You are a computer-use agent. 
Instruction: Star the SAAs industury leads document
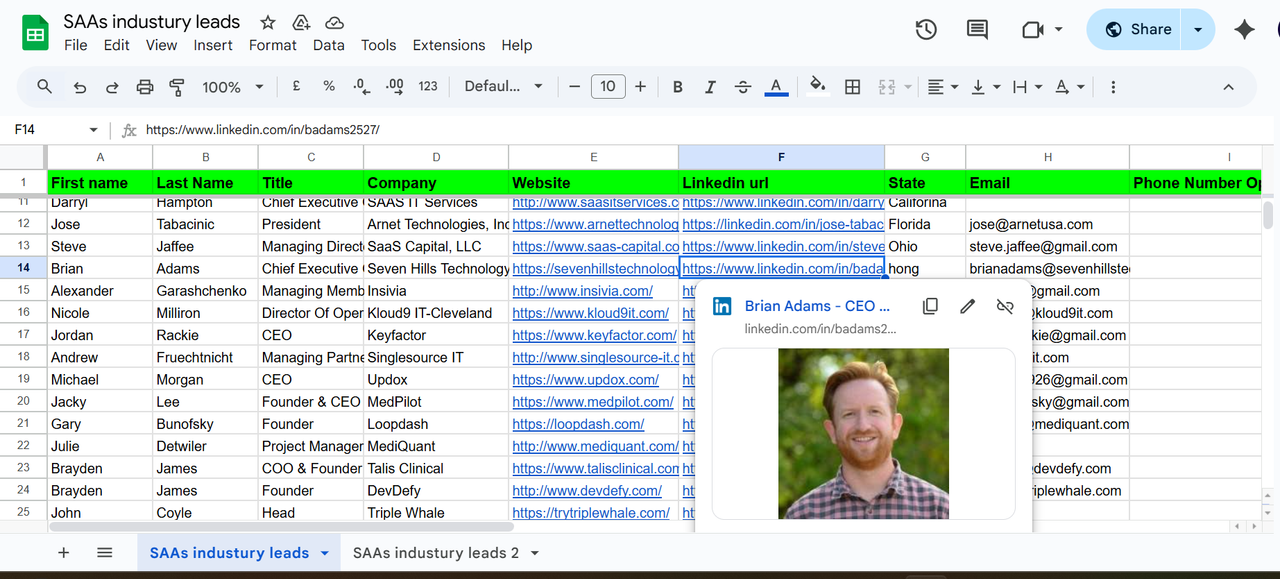tap(267, 22)
